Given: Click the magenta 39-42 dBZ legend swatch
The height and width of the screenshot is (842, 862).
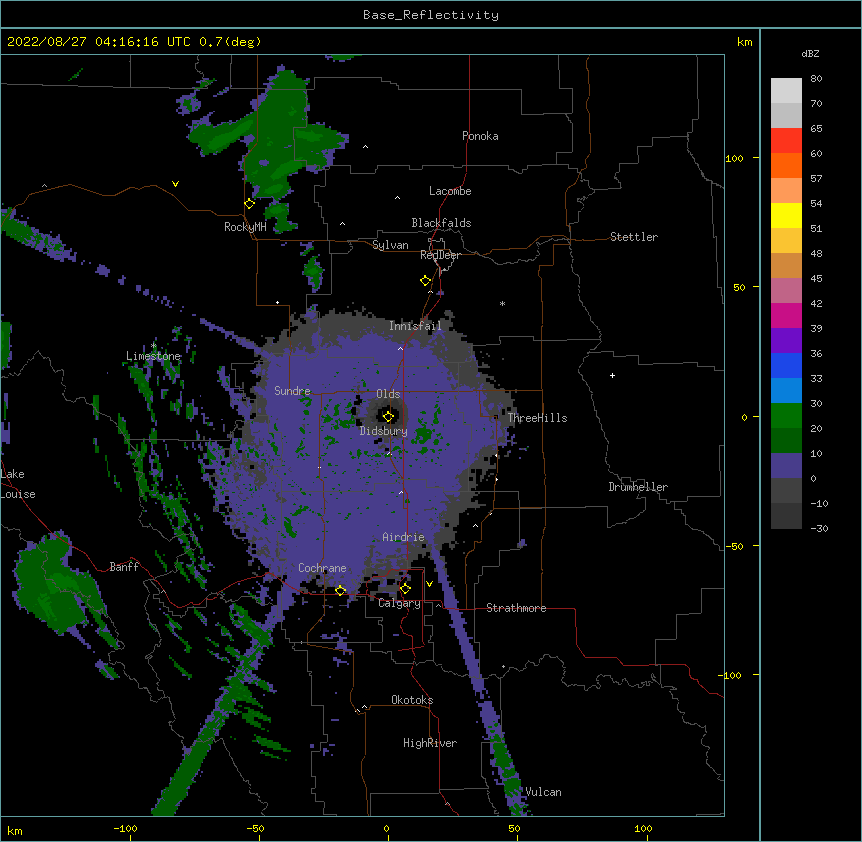Looking at the screenshot, I should (x=786, y=315).
